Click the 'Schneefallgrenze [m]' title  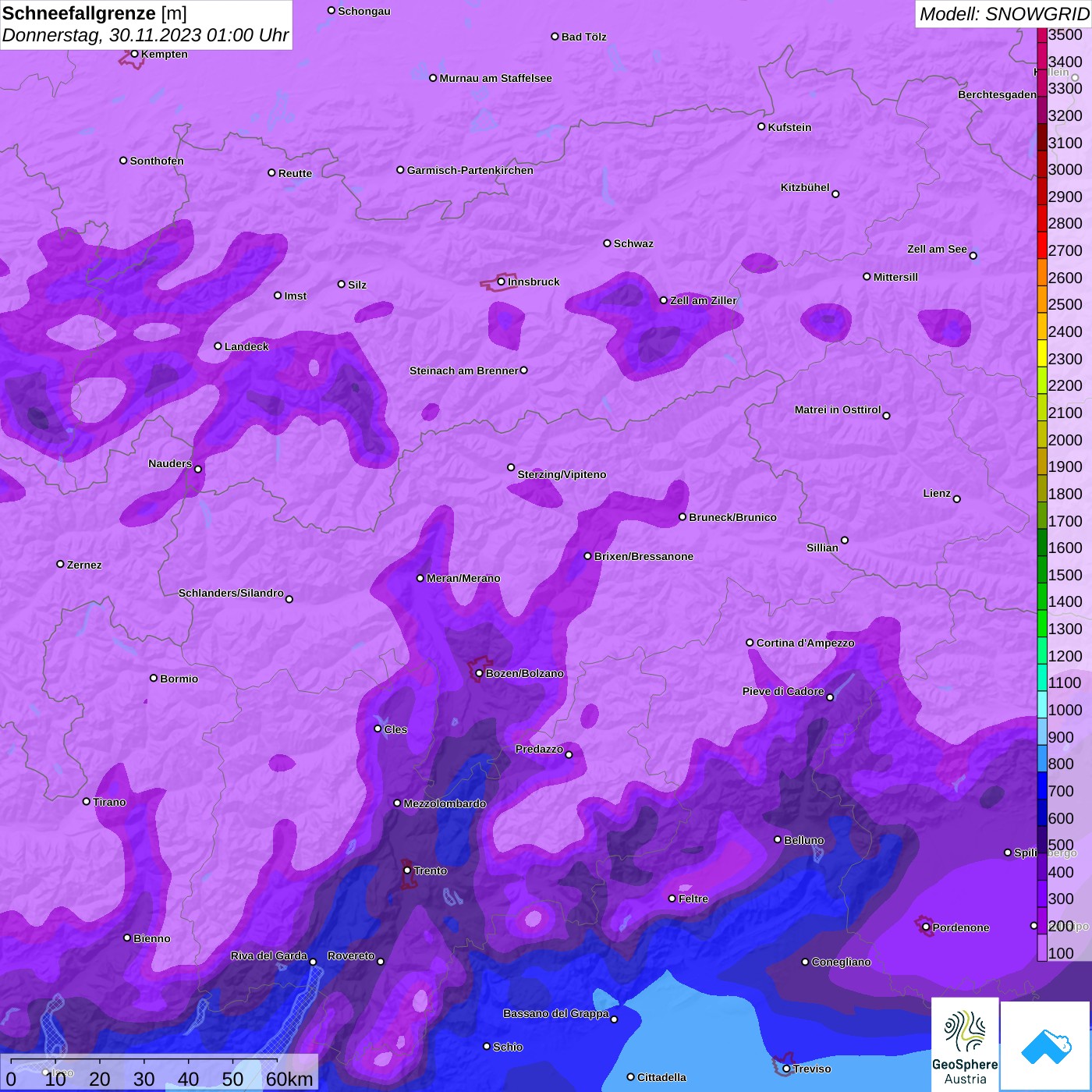coord(94,13)
